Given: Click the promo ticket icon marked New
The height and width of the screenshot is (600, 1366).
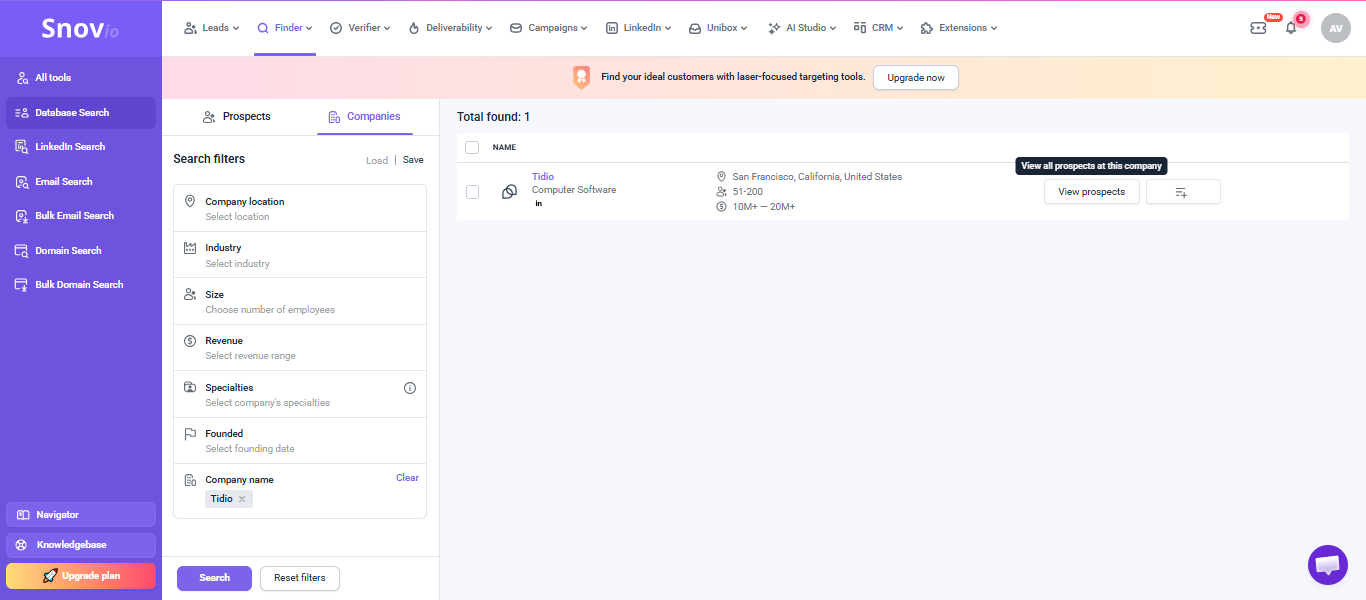Looking at the screenshot, I should [x=1259, y=28].
